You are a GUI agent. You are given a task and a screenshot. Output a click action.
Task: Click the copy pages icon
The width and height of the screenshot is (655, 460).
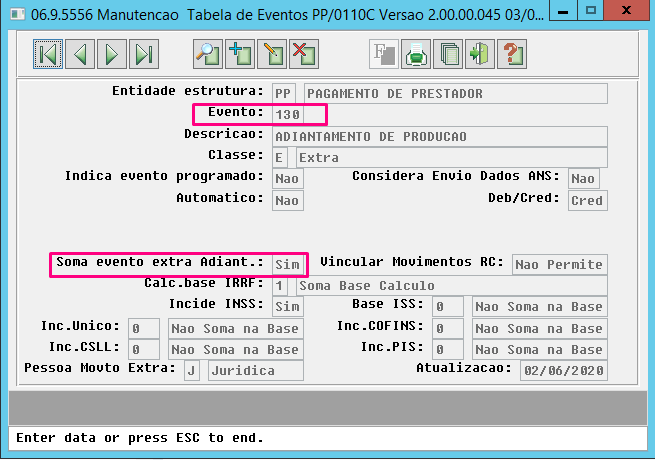pos(448,54)
